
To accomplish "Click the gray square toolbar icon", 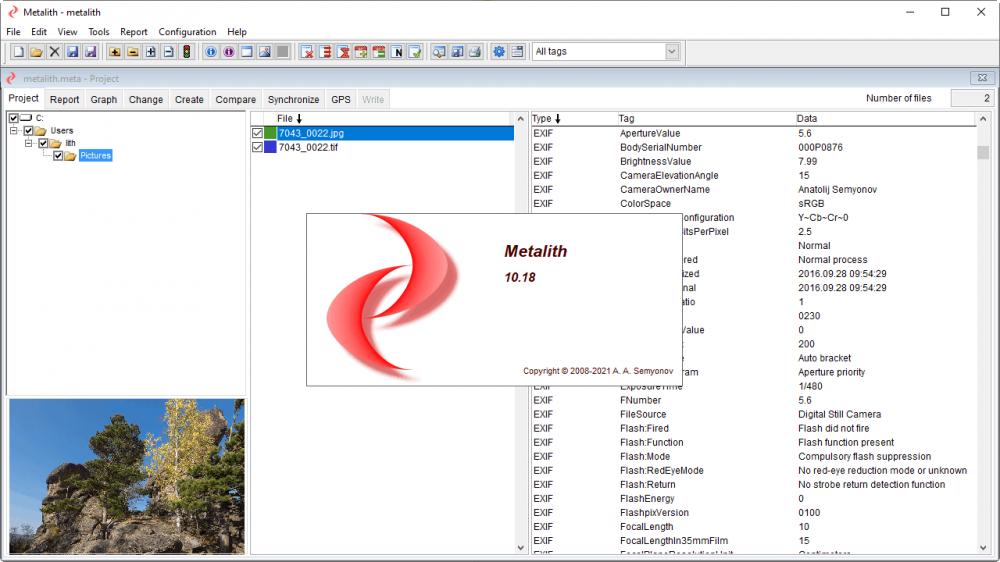I will pos(283,52).
